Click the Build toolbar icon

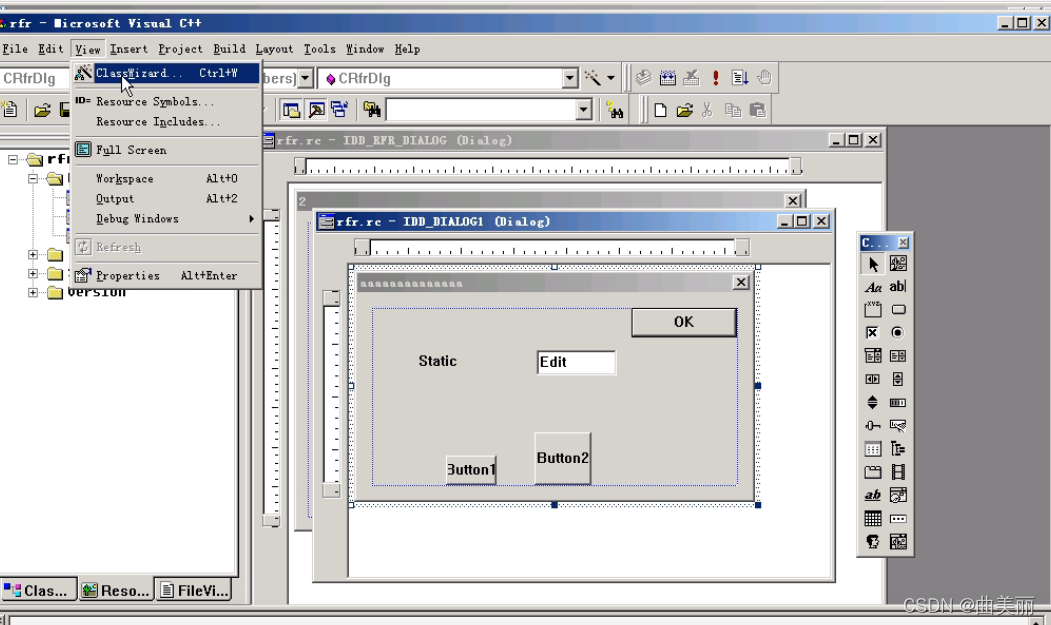(668, 78)
